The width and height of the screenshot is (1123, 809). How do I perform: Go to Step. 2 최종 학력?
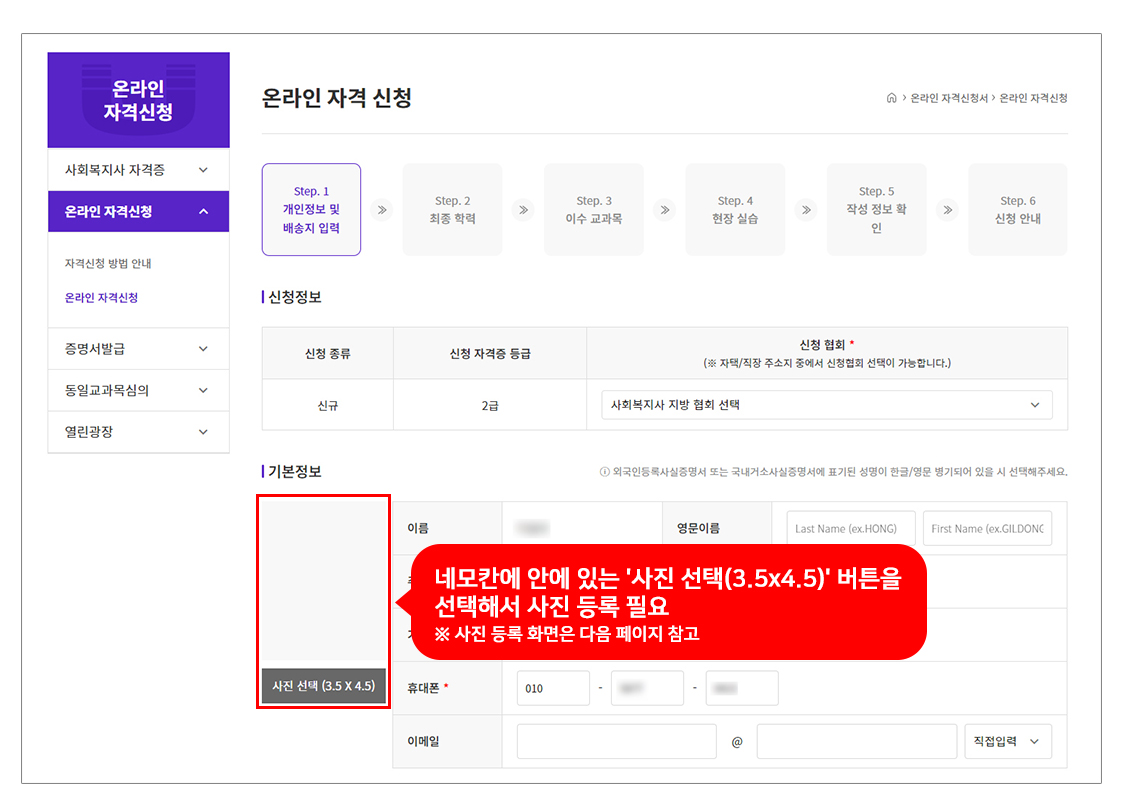(452, 210)
